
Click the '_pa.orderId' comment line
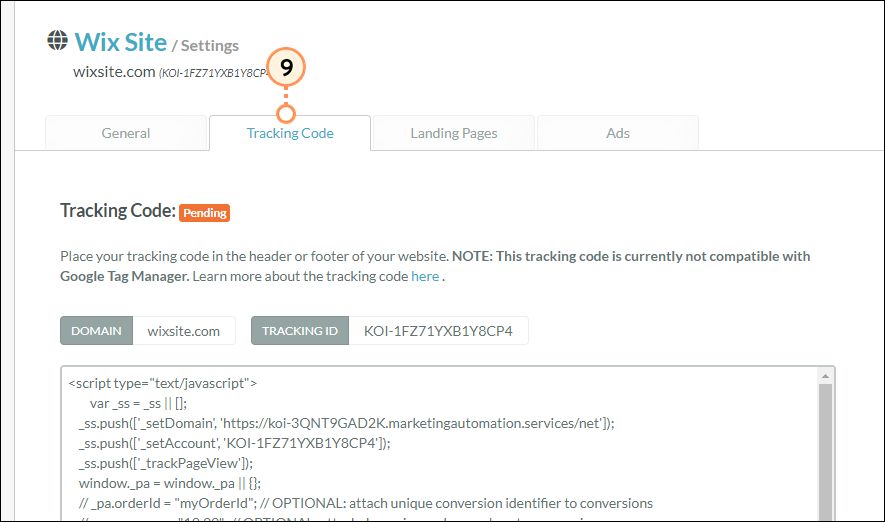[366, 503]
